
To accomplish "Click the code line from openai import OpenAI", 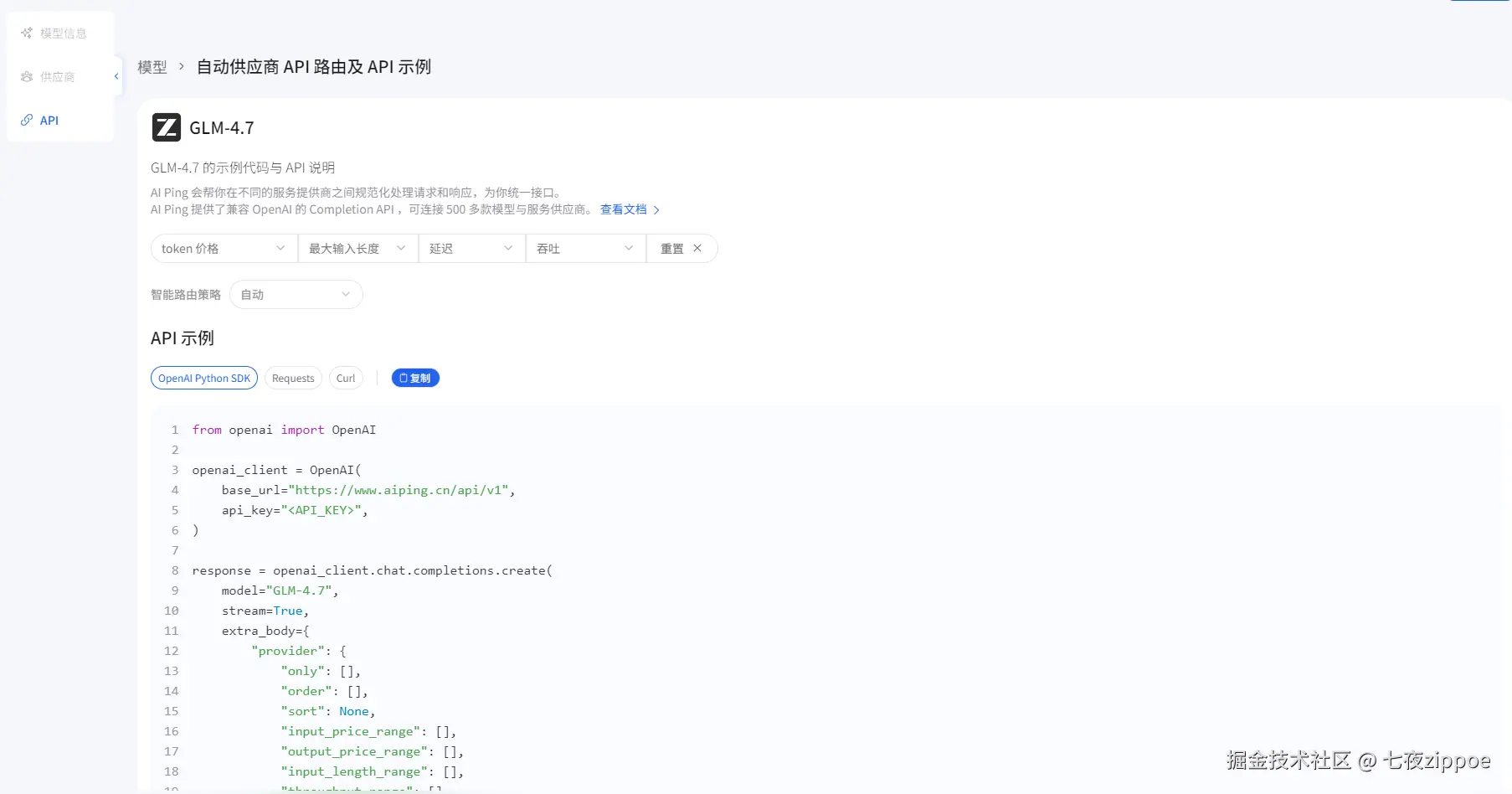I will tap(284, 430).
